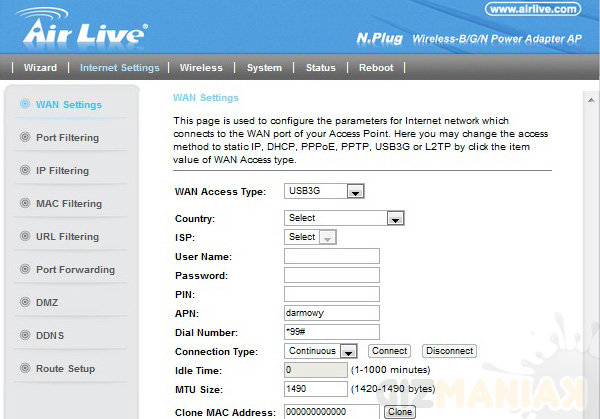
Task: Open the Wizard menu tab
Action: pyautogui.click(x=40, y=68)
